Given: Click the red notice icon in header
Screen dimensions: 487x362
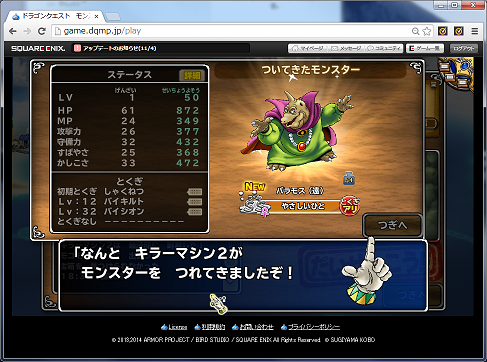Looking at the screenshot, I should (x=77, y=48).
